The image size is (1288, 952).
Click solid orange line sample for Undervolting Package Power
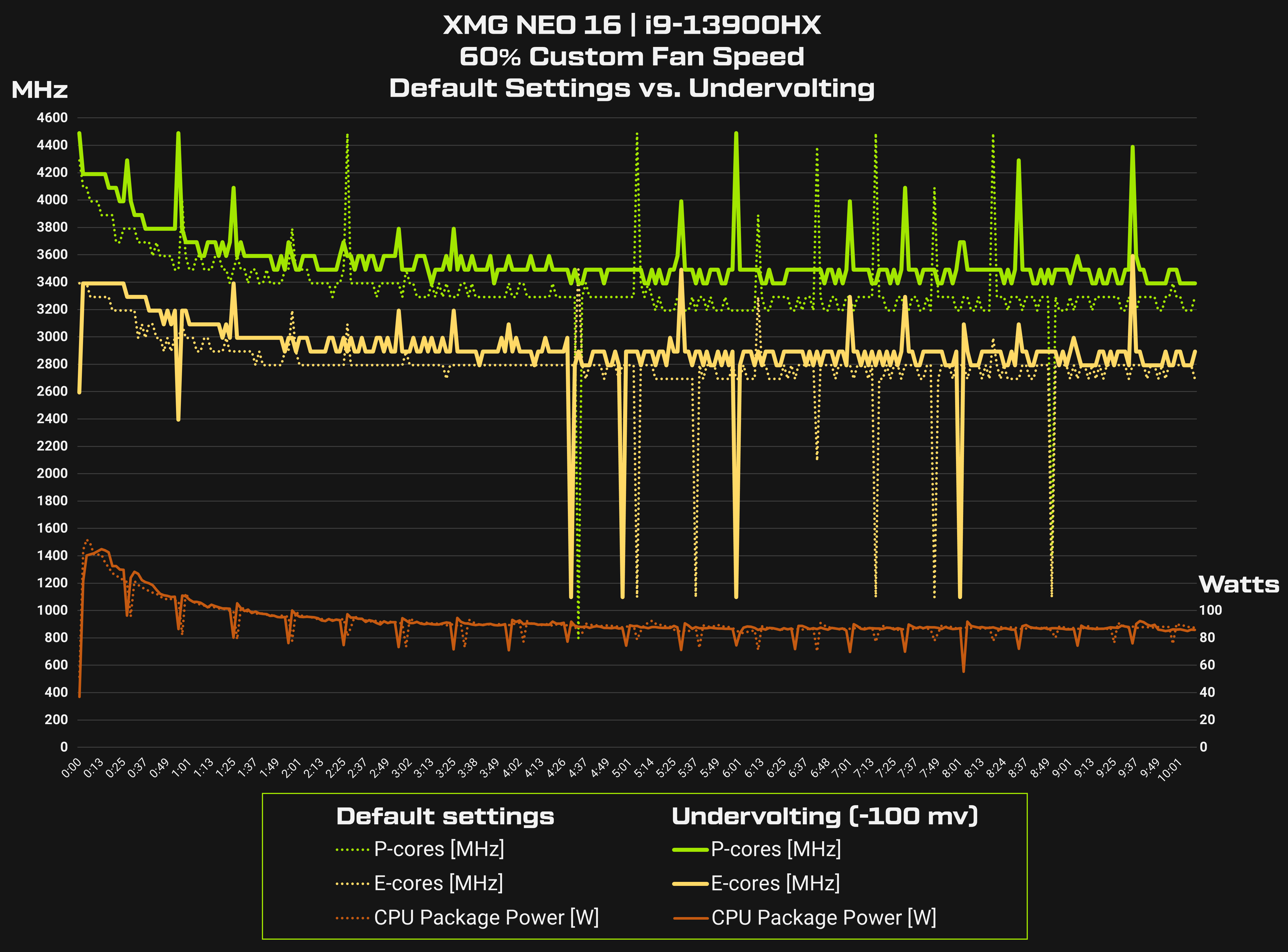690,918
